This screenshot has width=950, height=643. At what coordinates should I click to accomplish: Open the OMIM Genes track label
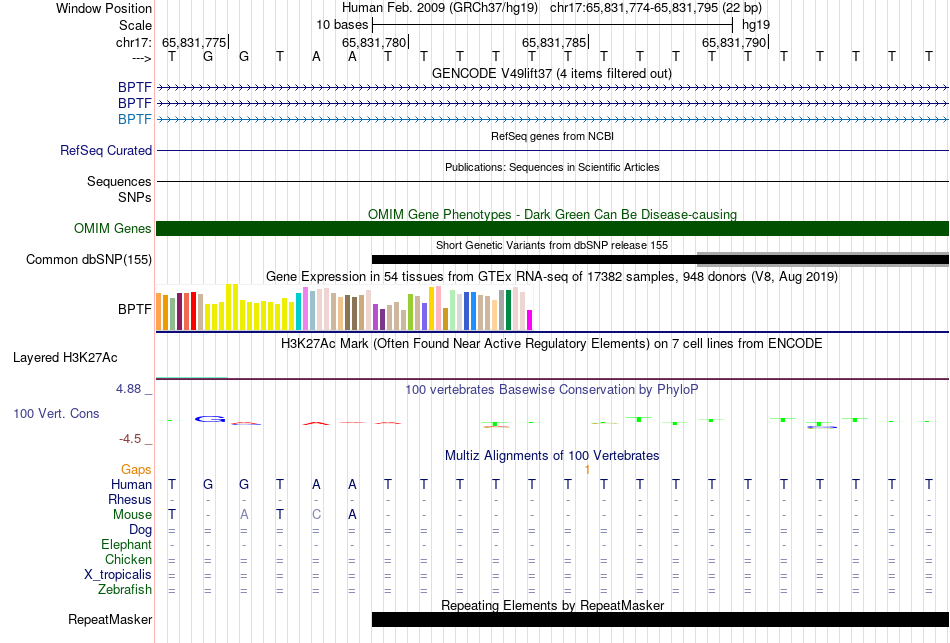[x=113, y=228]
